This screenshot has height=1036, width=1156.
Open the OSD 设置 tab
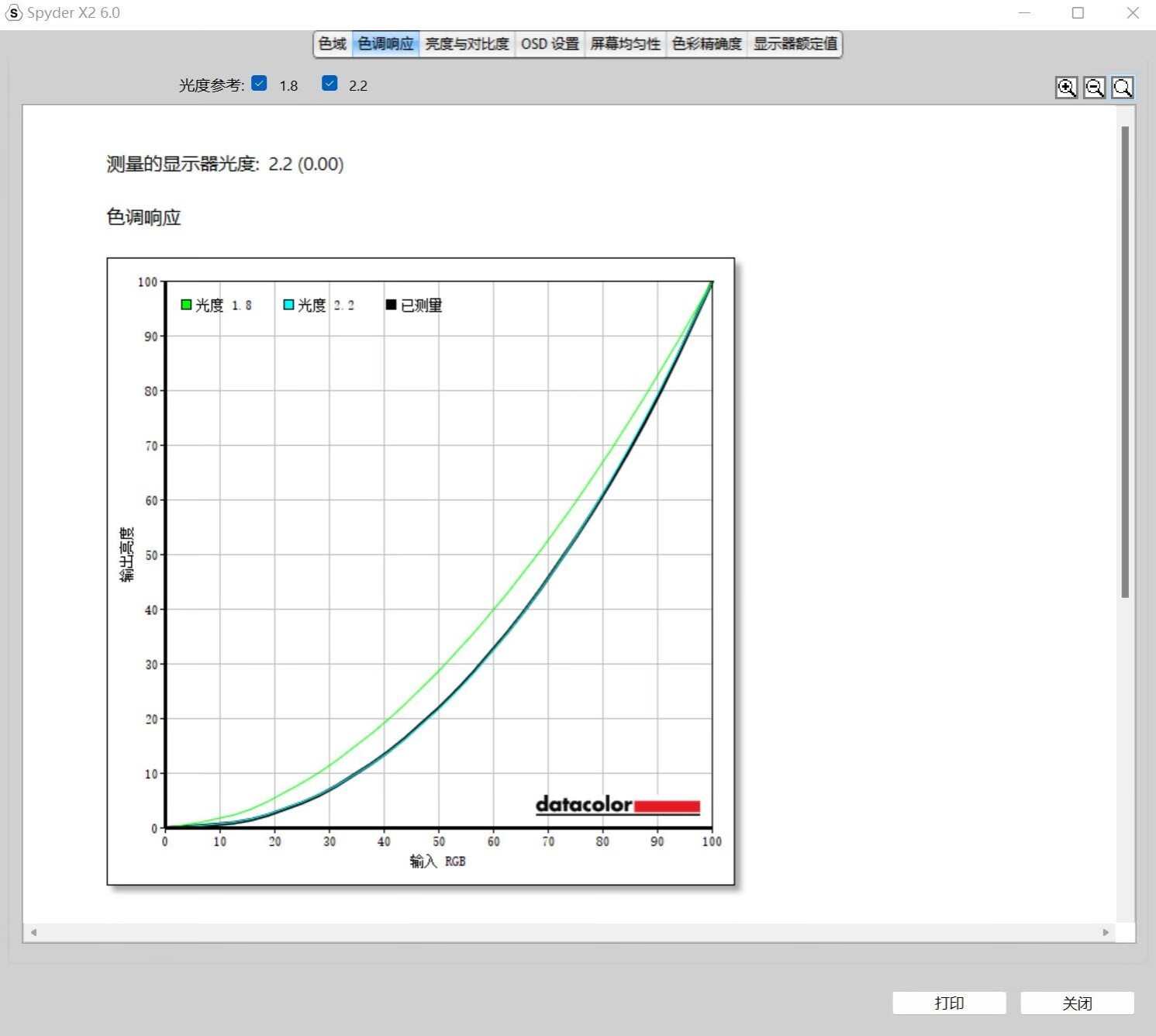[550, 44]
